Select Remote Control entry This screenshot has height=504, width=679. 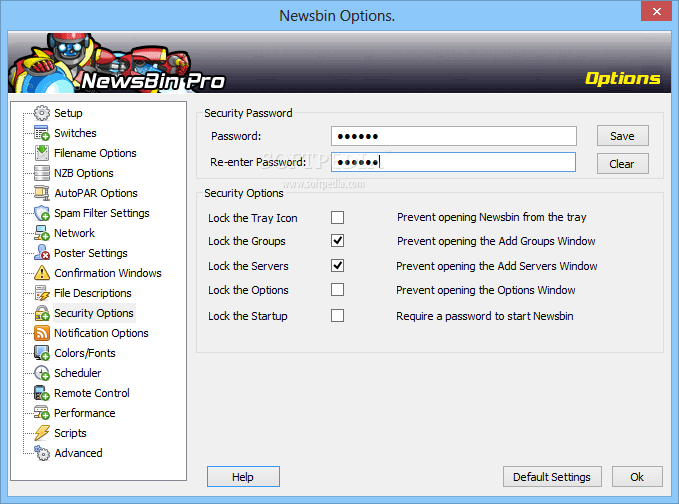(91, 393)
